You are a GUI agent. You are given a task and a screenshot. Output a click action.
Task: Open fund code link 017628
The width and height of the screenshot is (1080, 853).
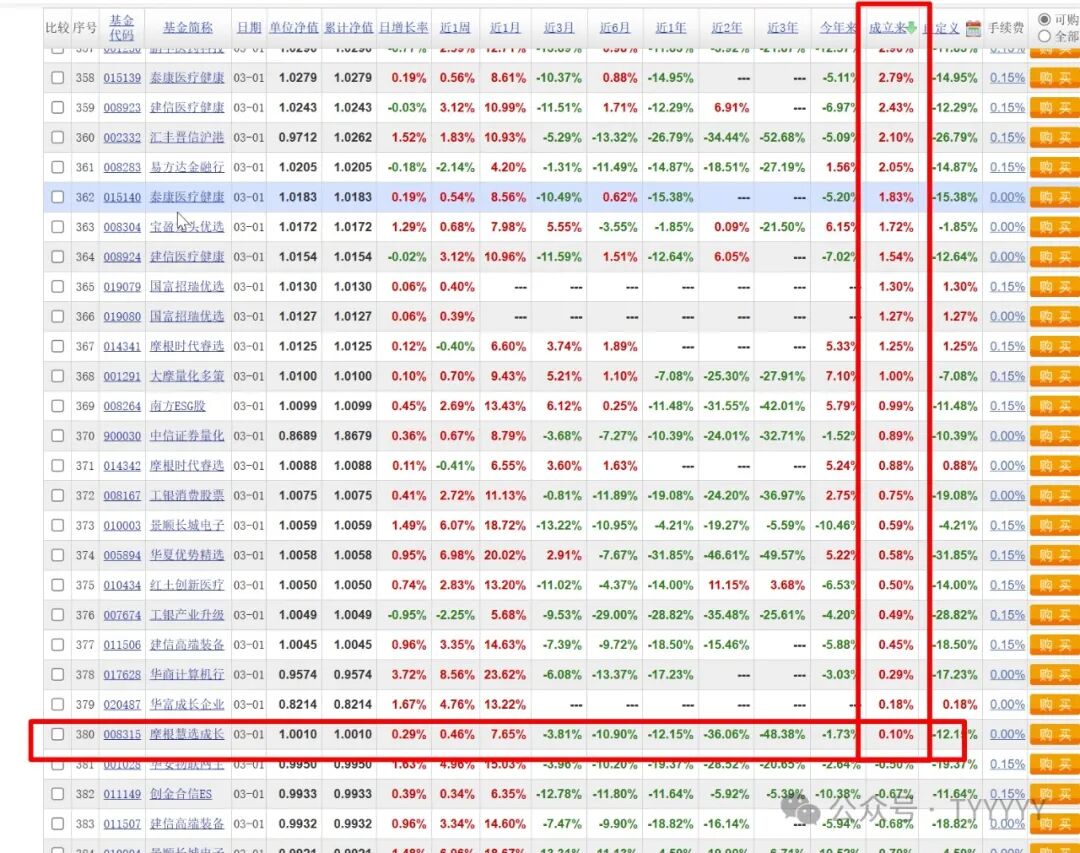click(x=122, y=675)
